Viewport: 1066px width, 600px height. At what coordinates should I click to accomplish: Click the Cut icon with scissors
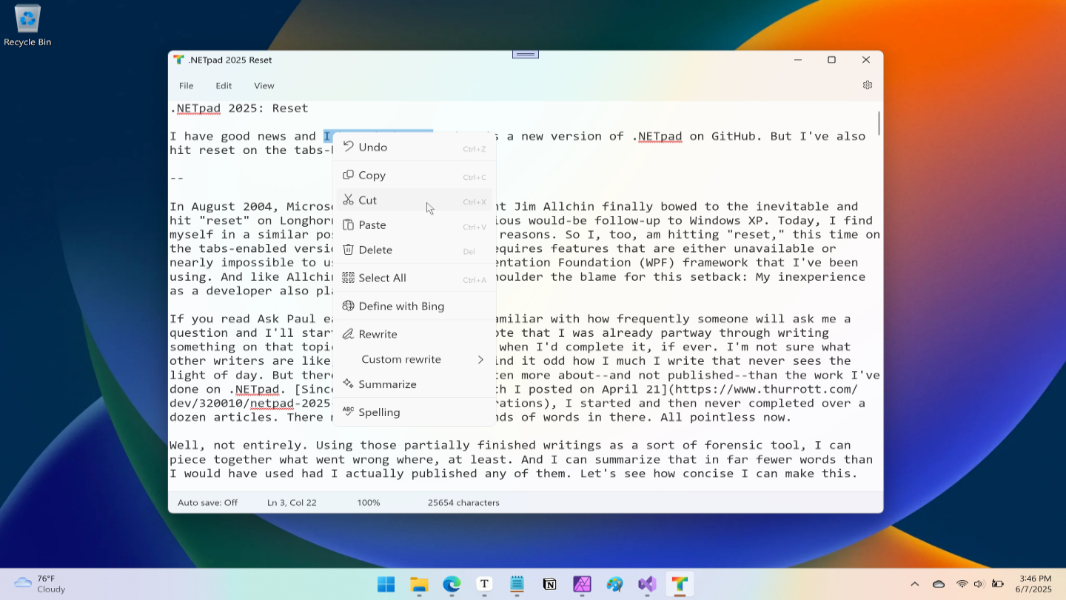click(x=348, y=200)
